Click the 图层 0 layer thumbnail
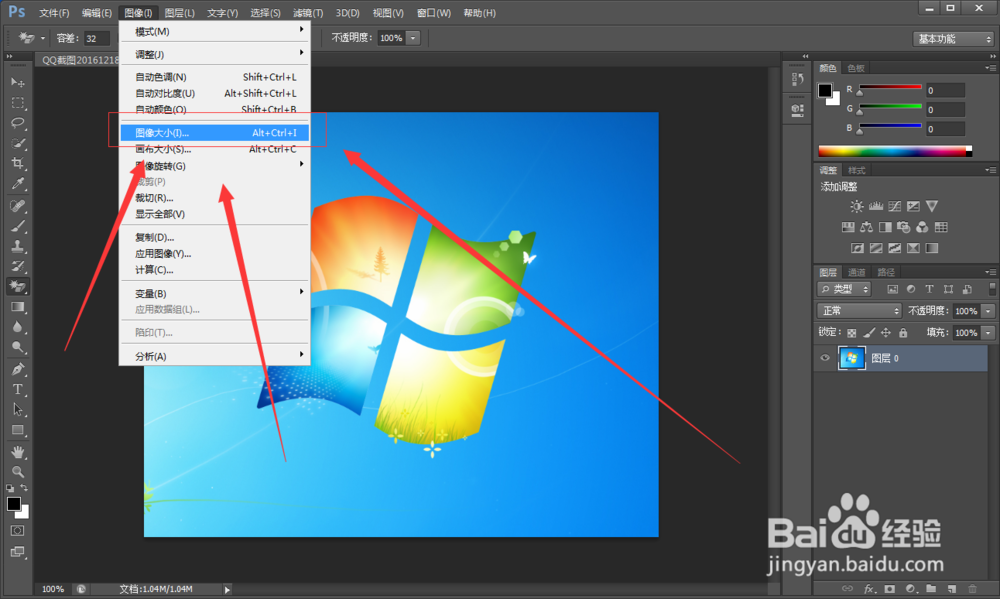 click(851, 358)
